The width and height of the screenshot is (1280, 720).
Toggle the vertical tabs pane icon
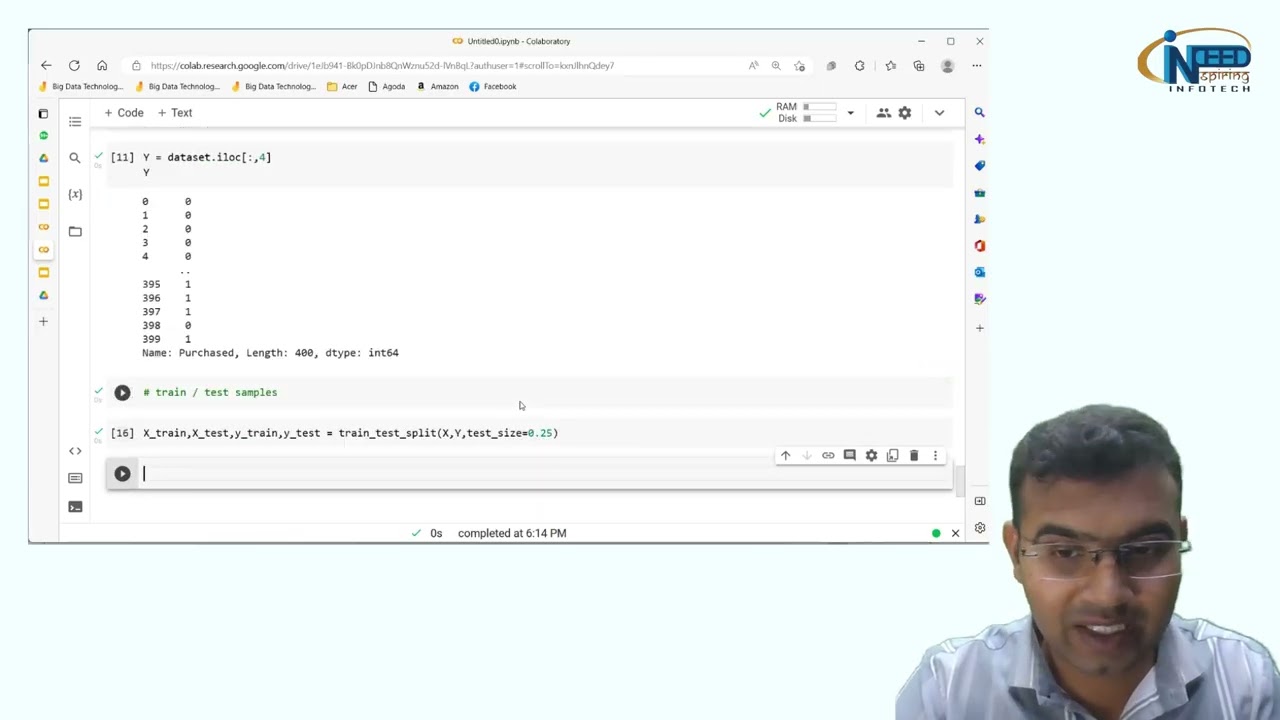[43, 113]
